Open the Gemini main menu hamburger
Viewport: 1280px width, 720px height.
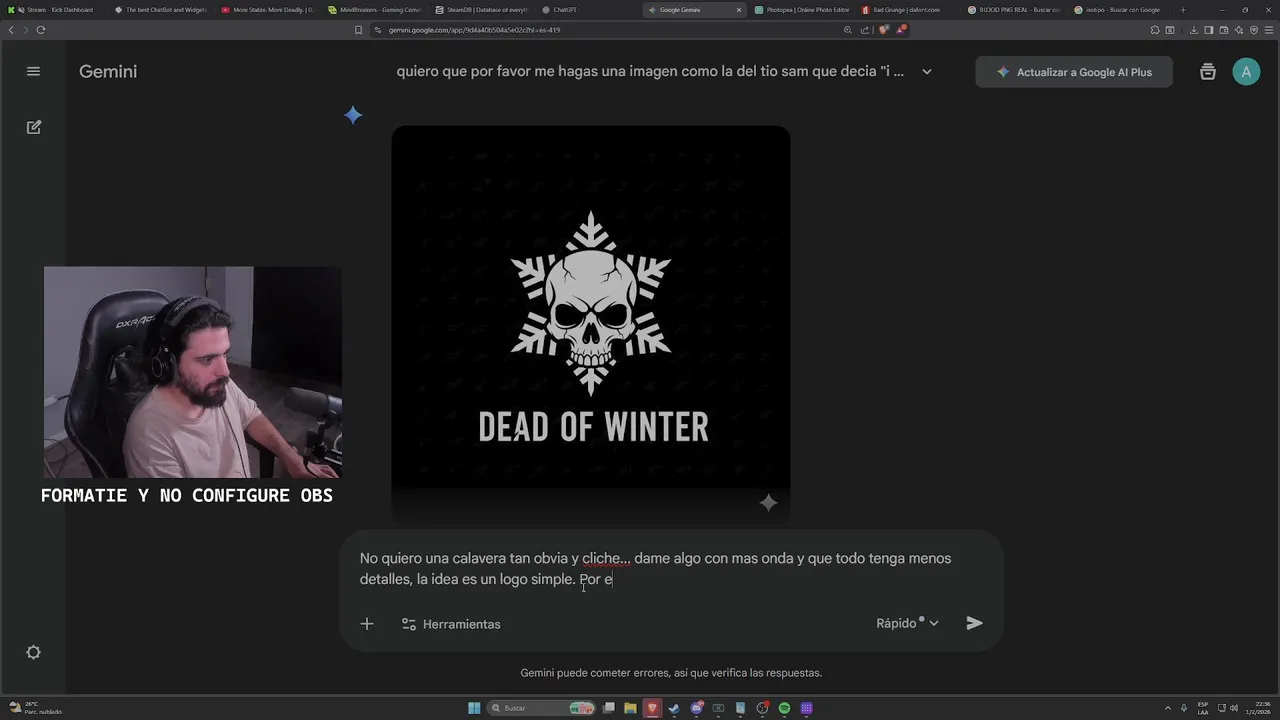point(33,71)
